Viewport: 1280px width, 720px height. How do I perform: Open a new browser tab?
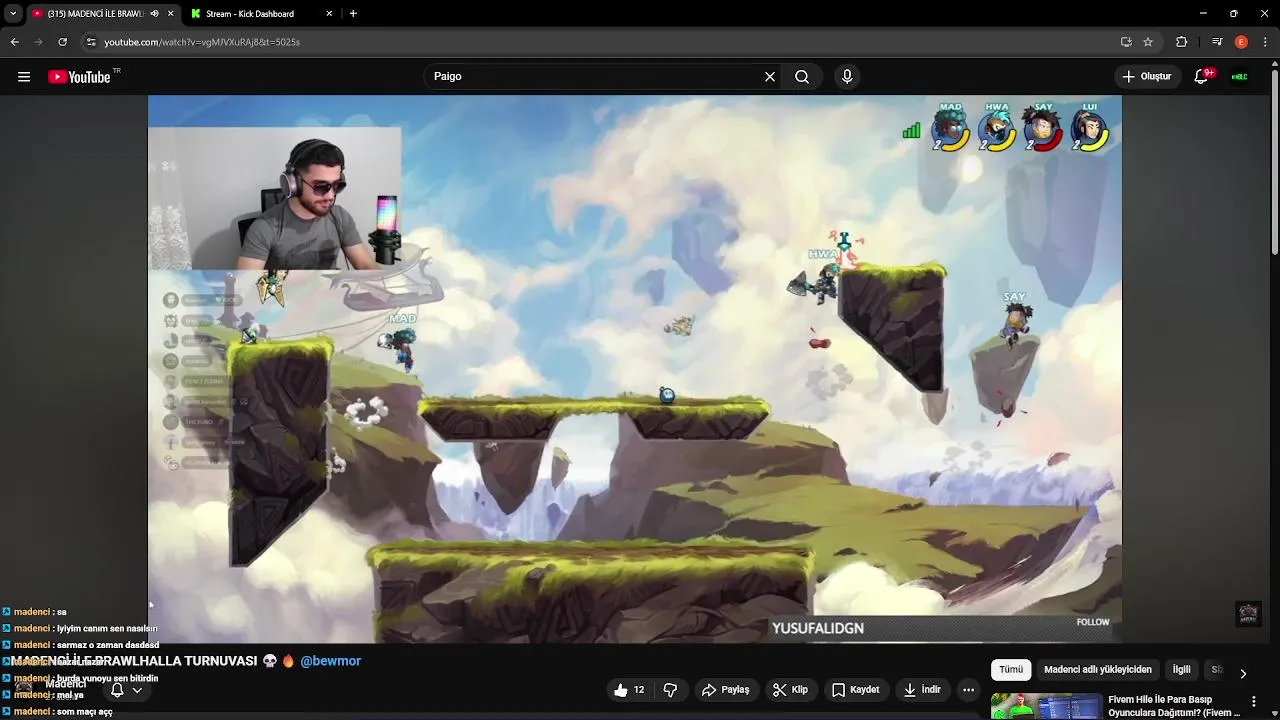[353, 14]
